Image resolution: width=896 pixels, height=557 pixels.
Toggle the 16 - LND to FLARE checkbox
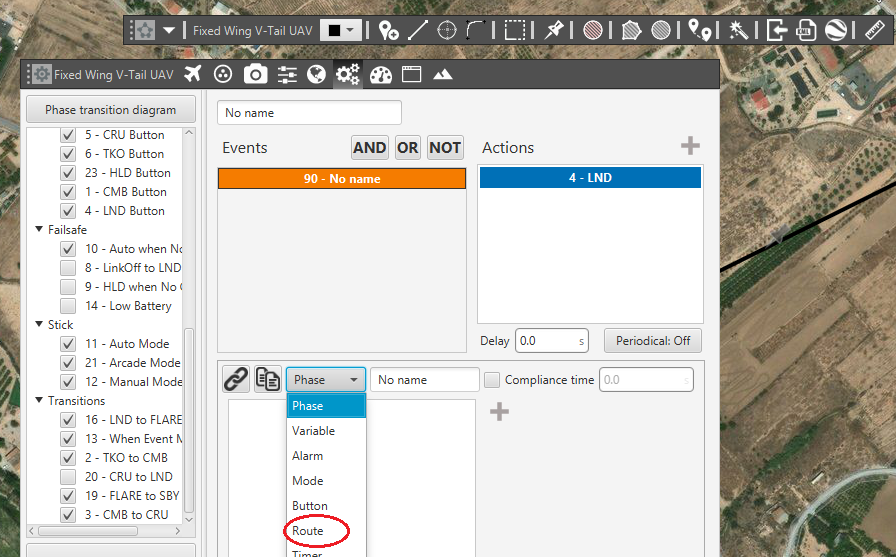click(68, 419)
